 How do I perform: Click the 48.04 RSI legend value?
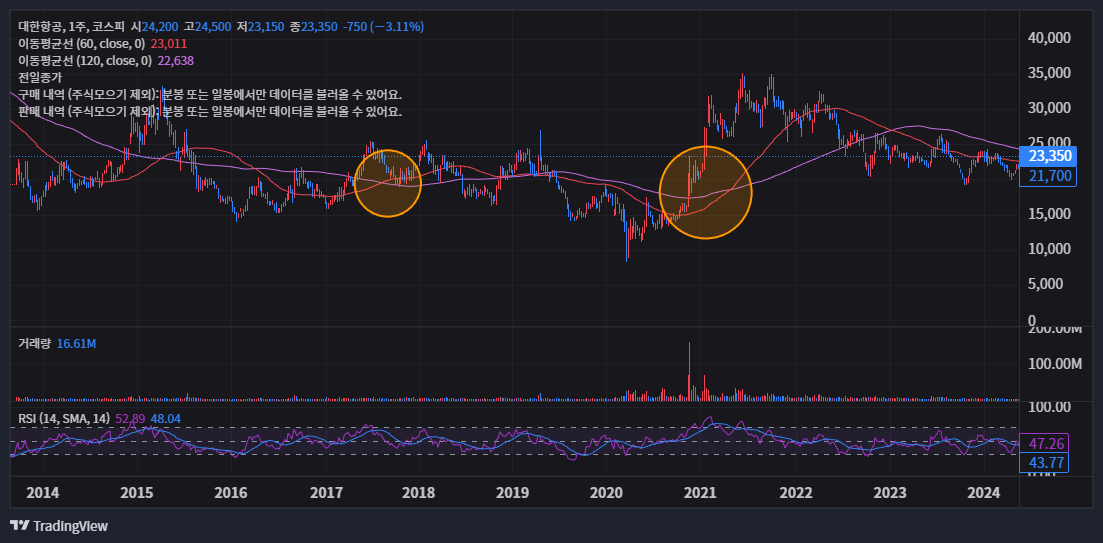point(166,419)
